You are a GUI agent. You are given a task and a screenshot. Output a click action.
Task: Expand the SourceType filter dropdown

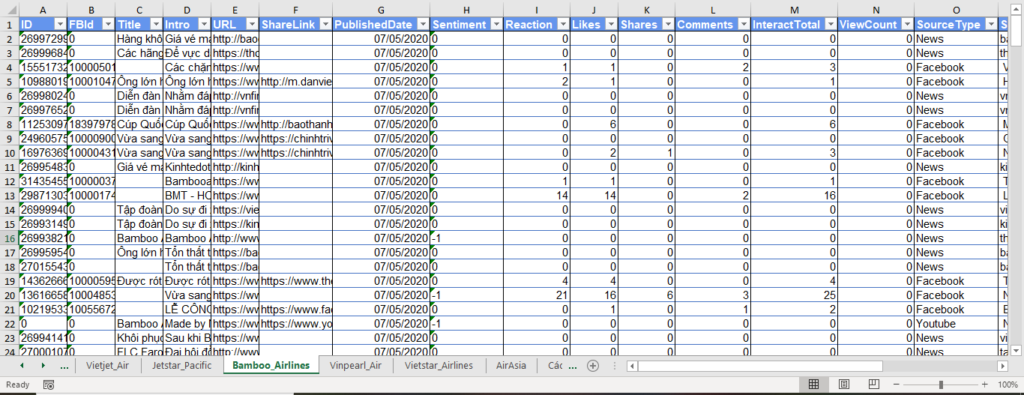pos(991,24)
